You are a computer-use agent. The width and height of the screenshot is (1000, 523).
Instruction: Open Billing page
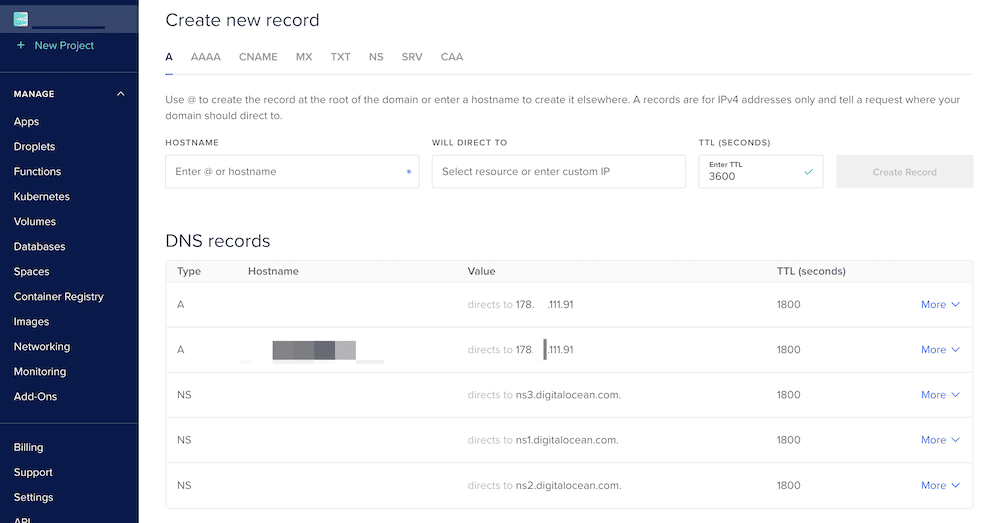pos(28,447)
